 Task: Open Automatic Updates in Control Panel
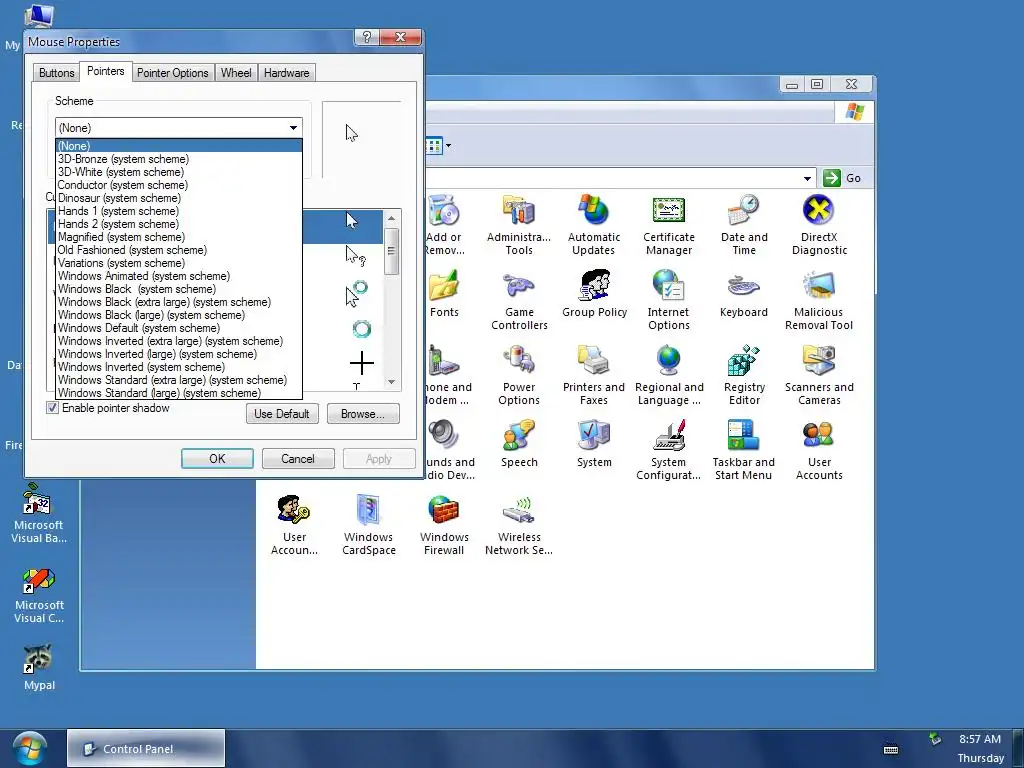[x=594, y=224]
